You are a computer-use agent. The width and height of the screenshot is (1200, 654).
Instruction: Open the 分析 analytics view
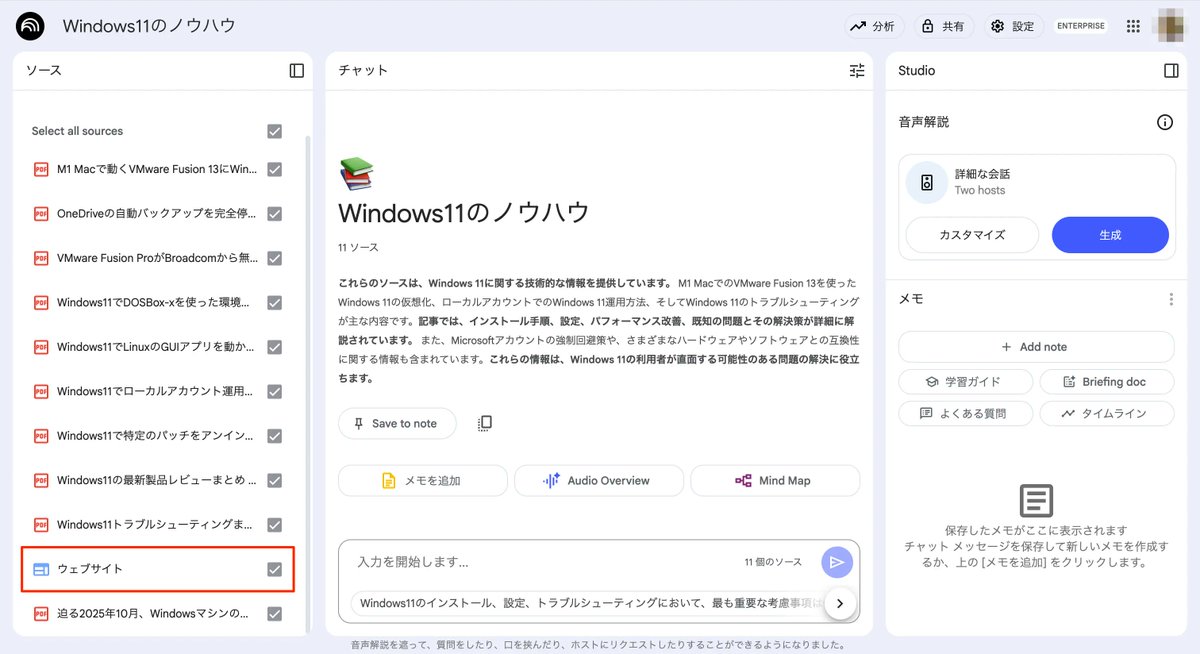click(874, 26)
